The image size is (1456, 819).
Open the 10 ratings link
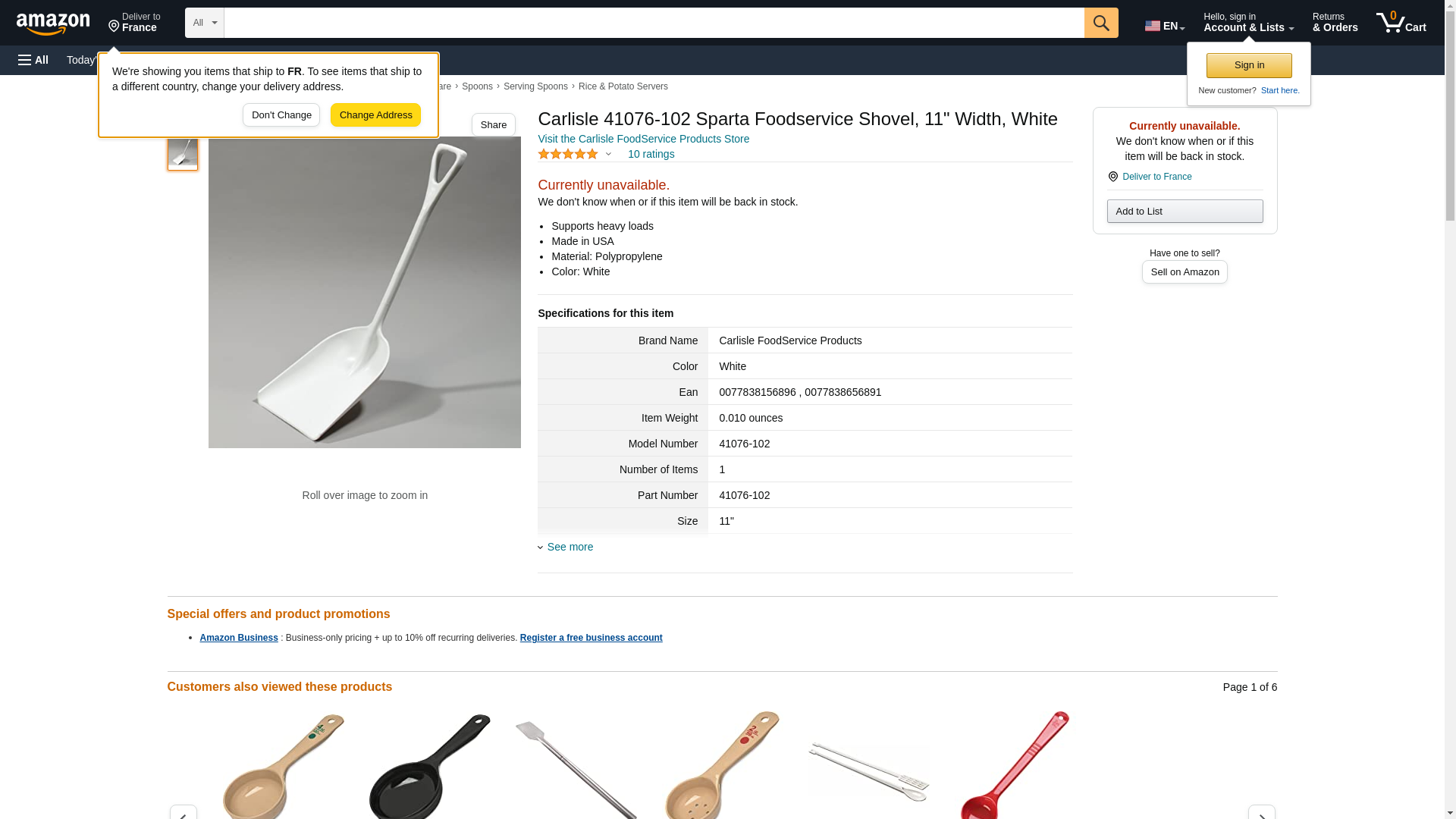click(x=651, y=154)
